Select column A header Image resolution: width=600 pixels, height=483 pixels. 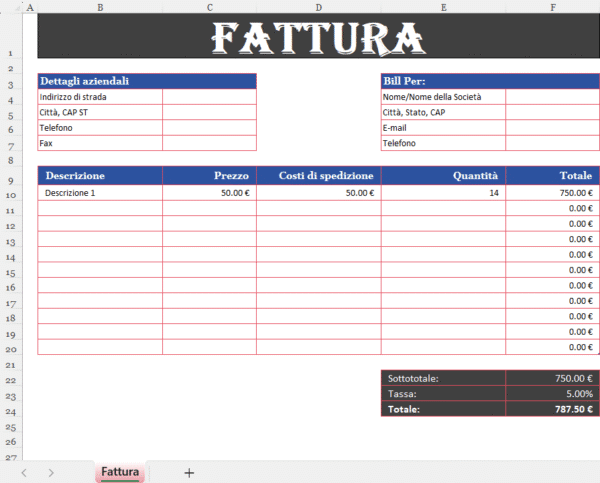click(x=30, y=7)
